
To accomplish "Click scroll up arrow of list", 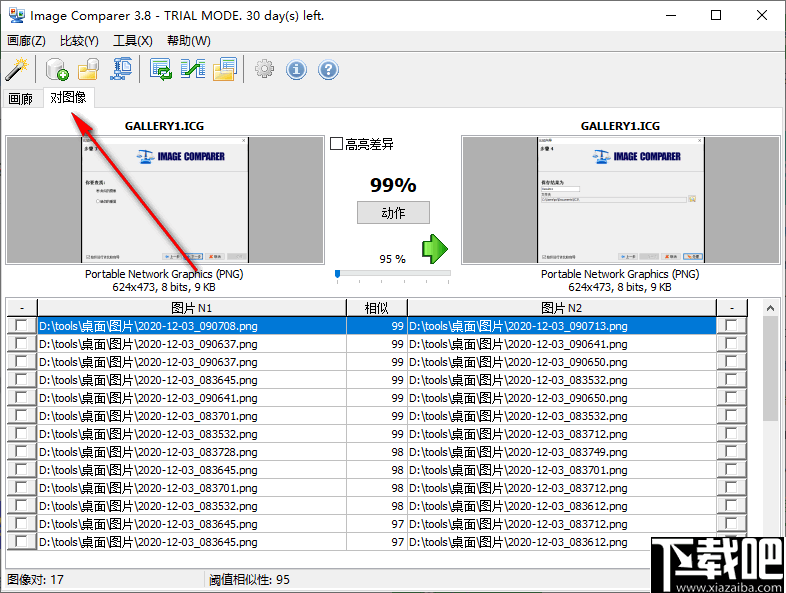I will tap(770, 308).
